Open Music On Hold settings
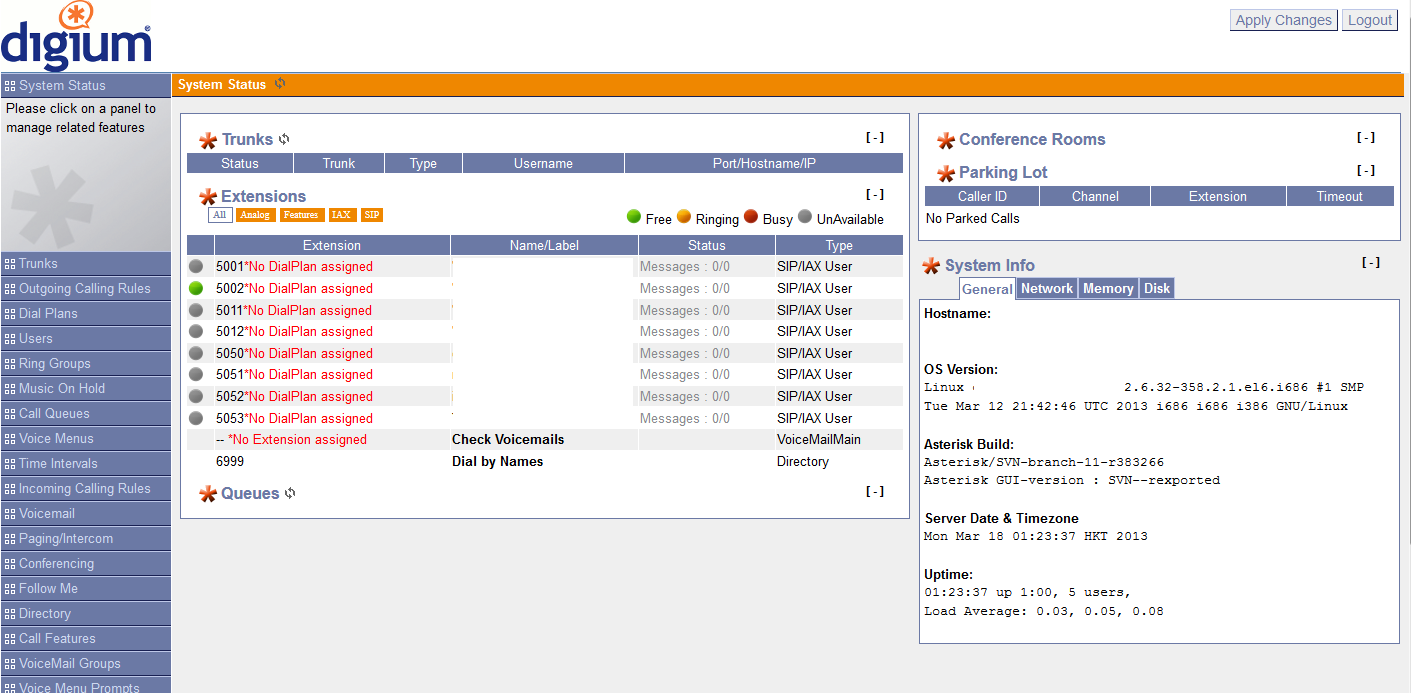Screen dimensions: 1411x693 tap(85, 389)
